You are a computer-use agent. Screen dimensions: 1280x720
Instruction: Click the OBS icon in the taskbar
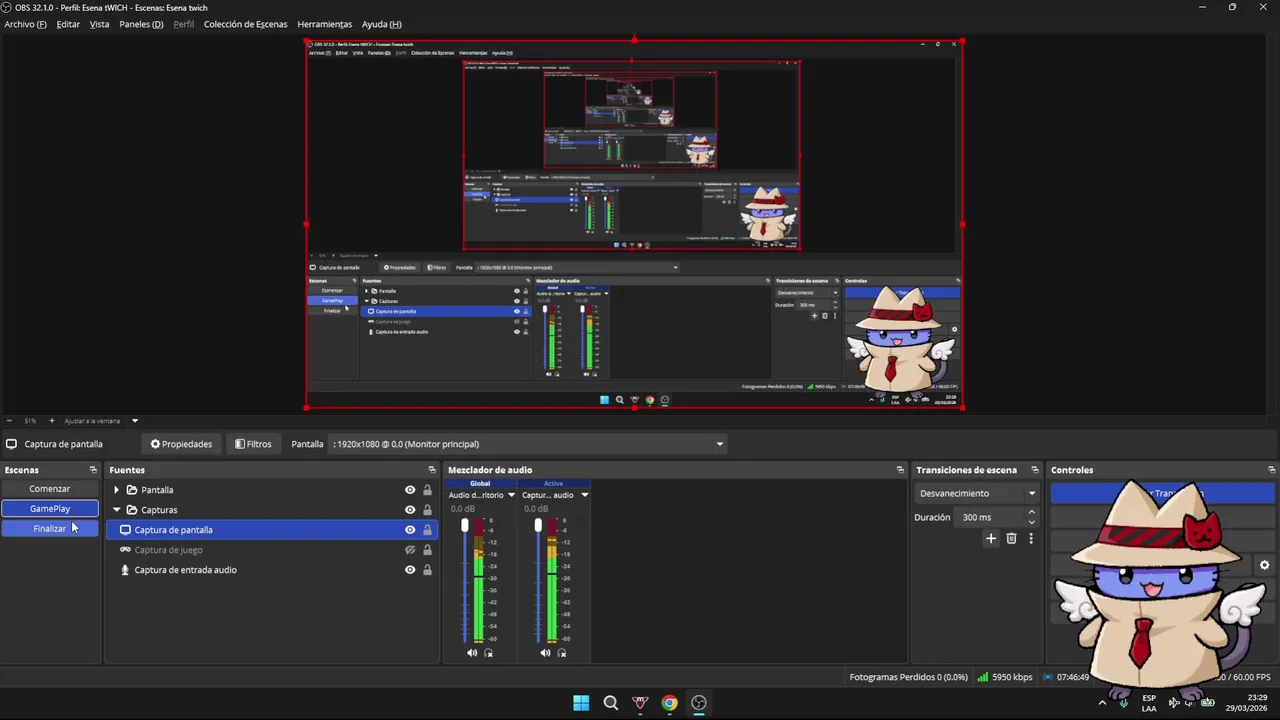[x=699, y=703]
